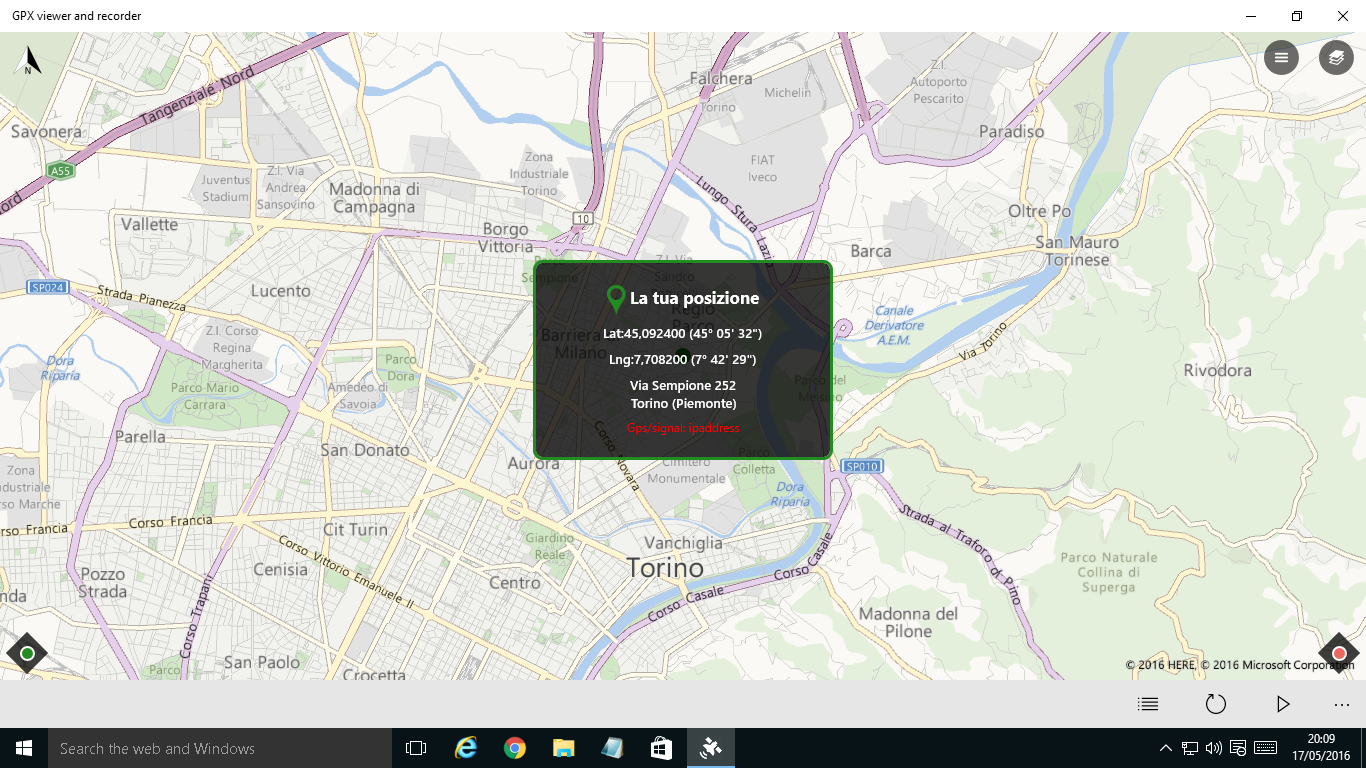Click the SP024 road shield

(47, 287)
